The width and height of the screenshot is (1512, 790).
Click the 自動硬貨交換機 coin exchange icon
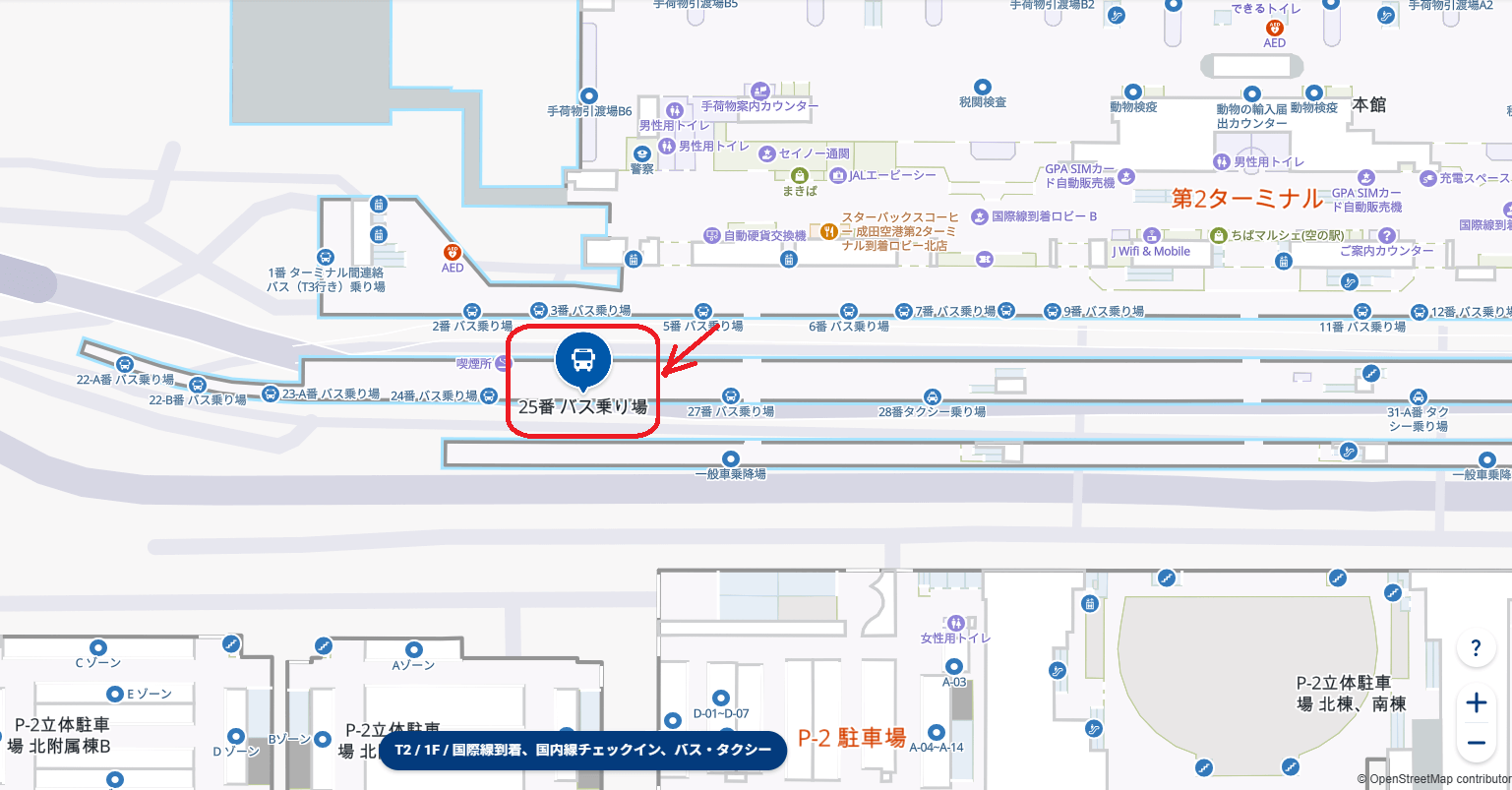pos(712,235)
